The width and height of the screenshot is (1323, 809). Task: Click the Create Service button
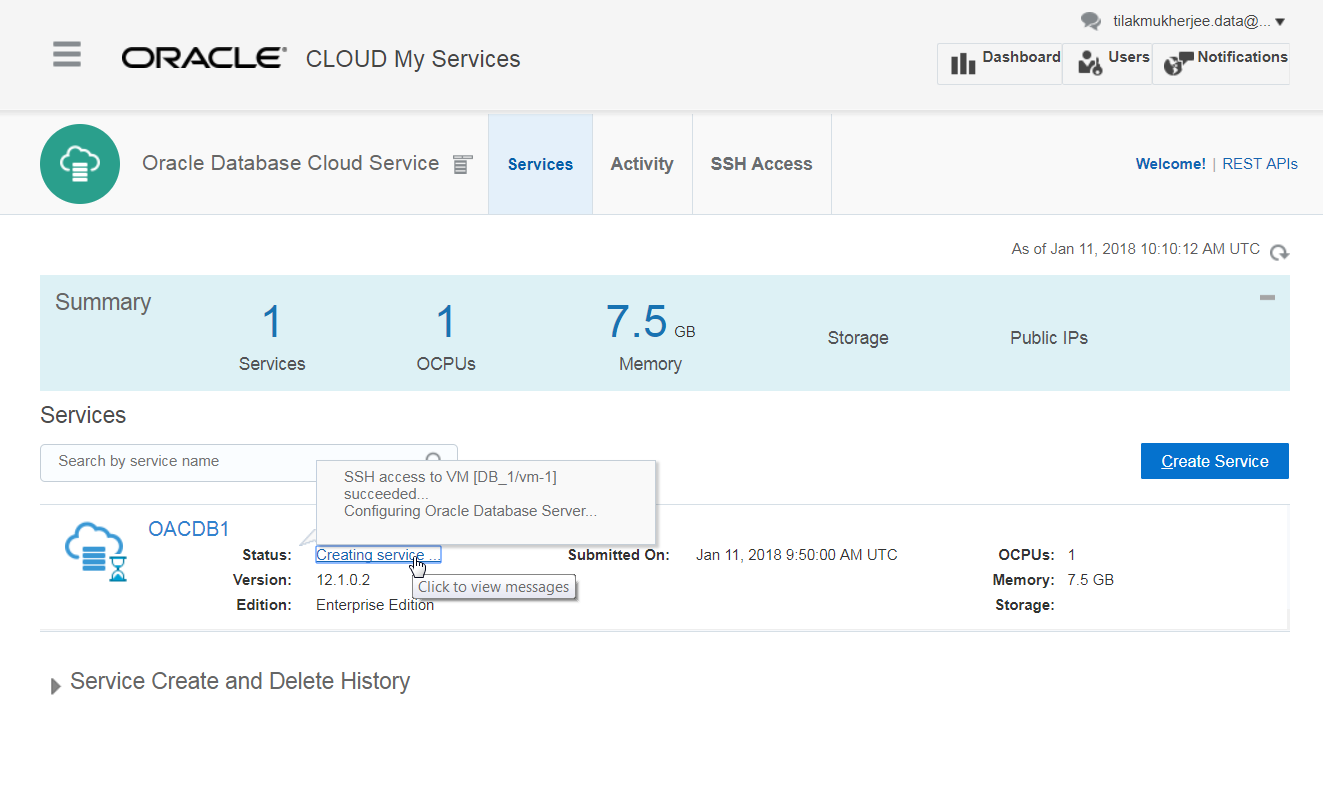(1214, 461)
